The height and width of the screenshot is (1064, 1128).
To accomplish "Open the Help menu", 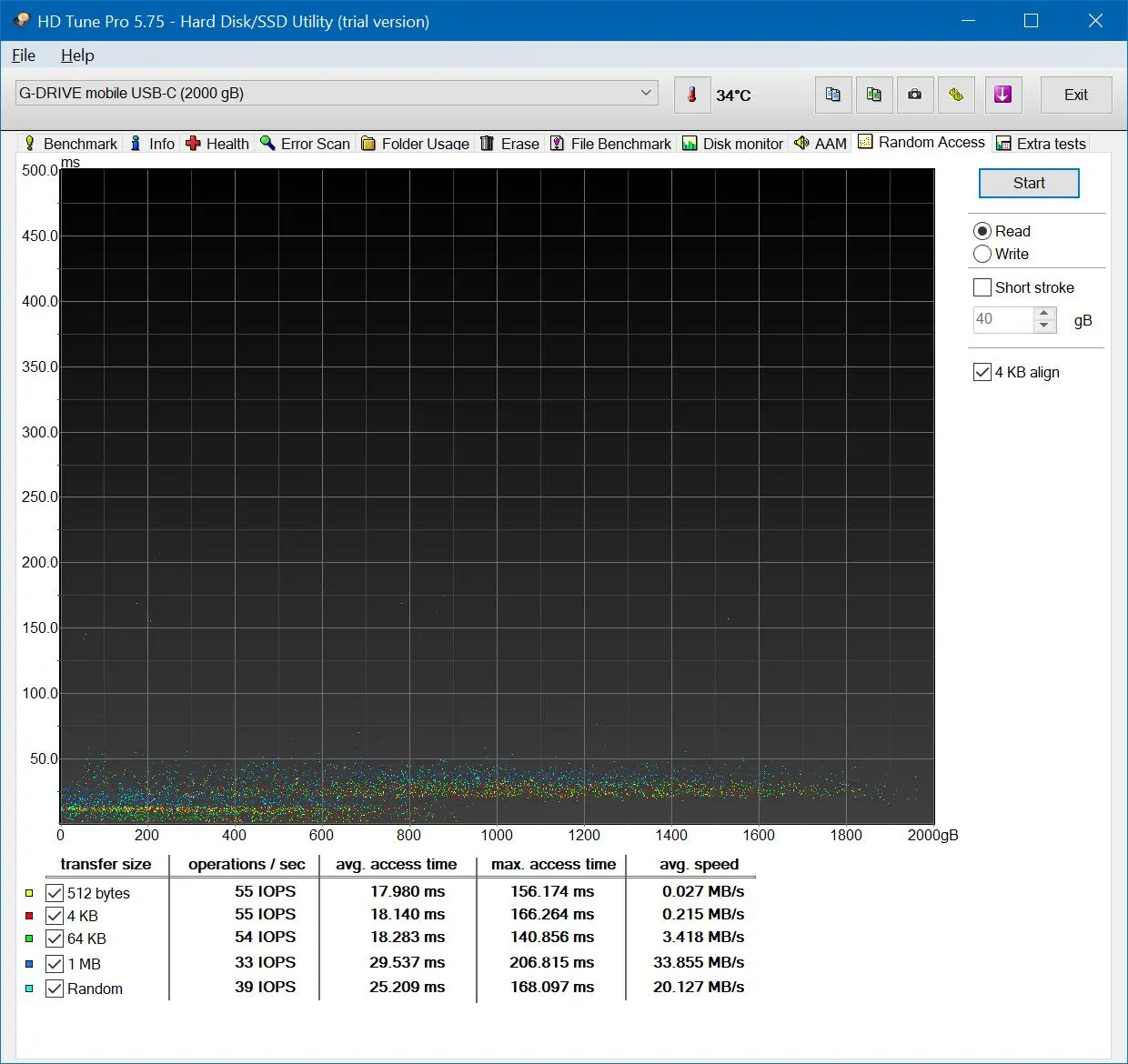I will [77, 55].
